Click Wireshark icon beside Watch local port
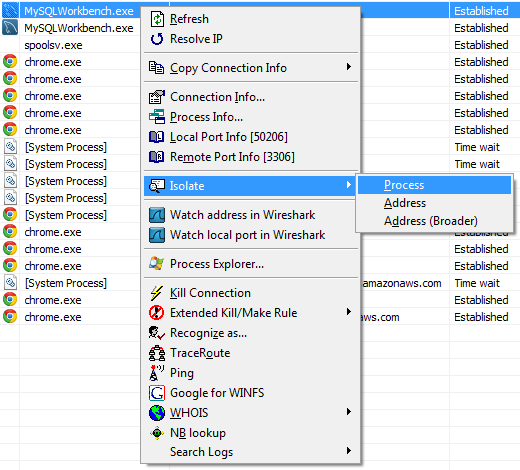 click(157, 235)
